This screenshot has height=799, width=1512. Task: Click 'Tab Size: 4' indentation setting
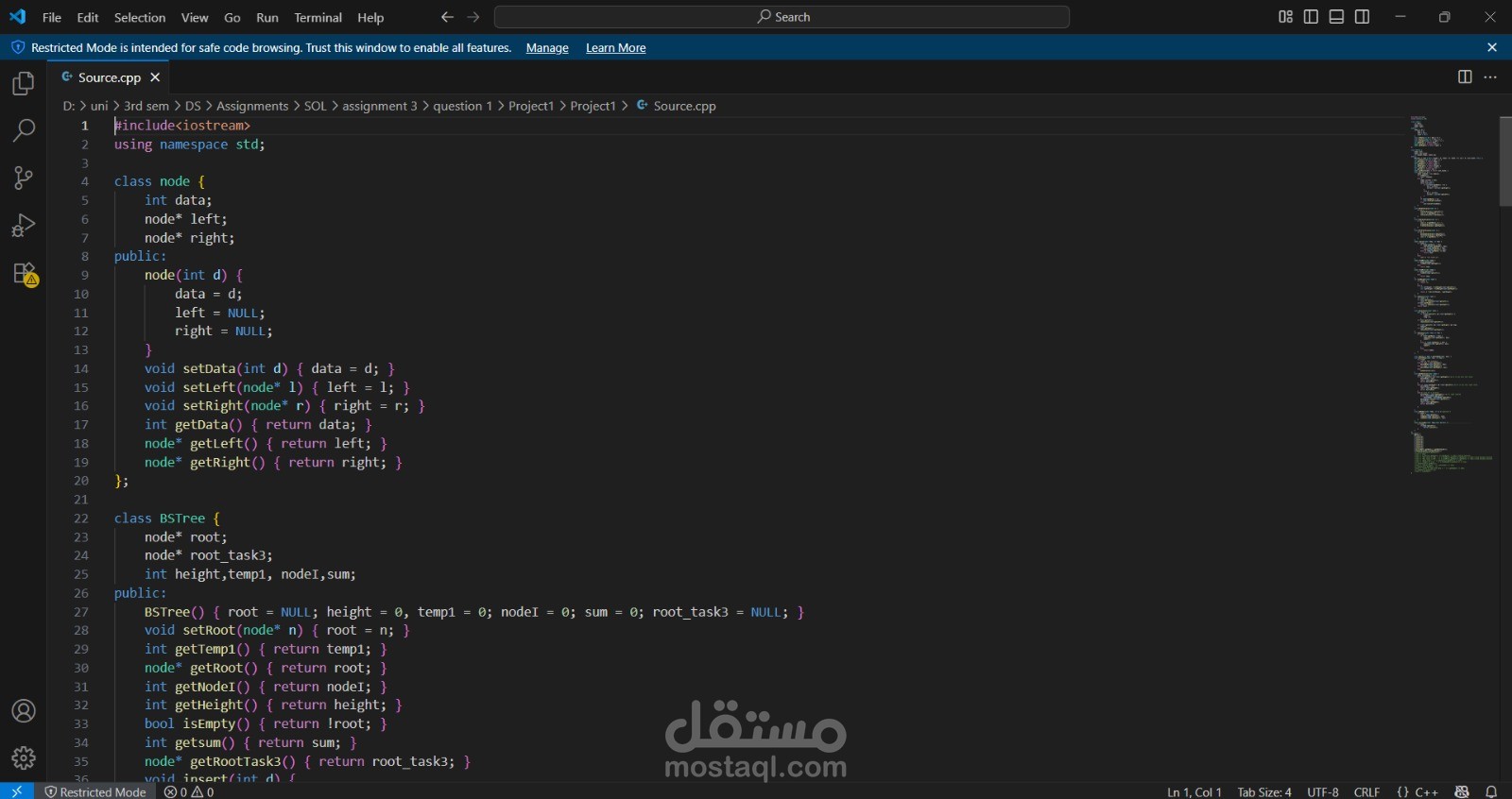tap(1264, 791)
